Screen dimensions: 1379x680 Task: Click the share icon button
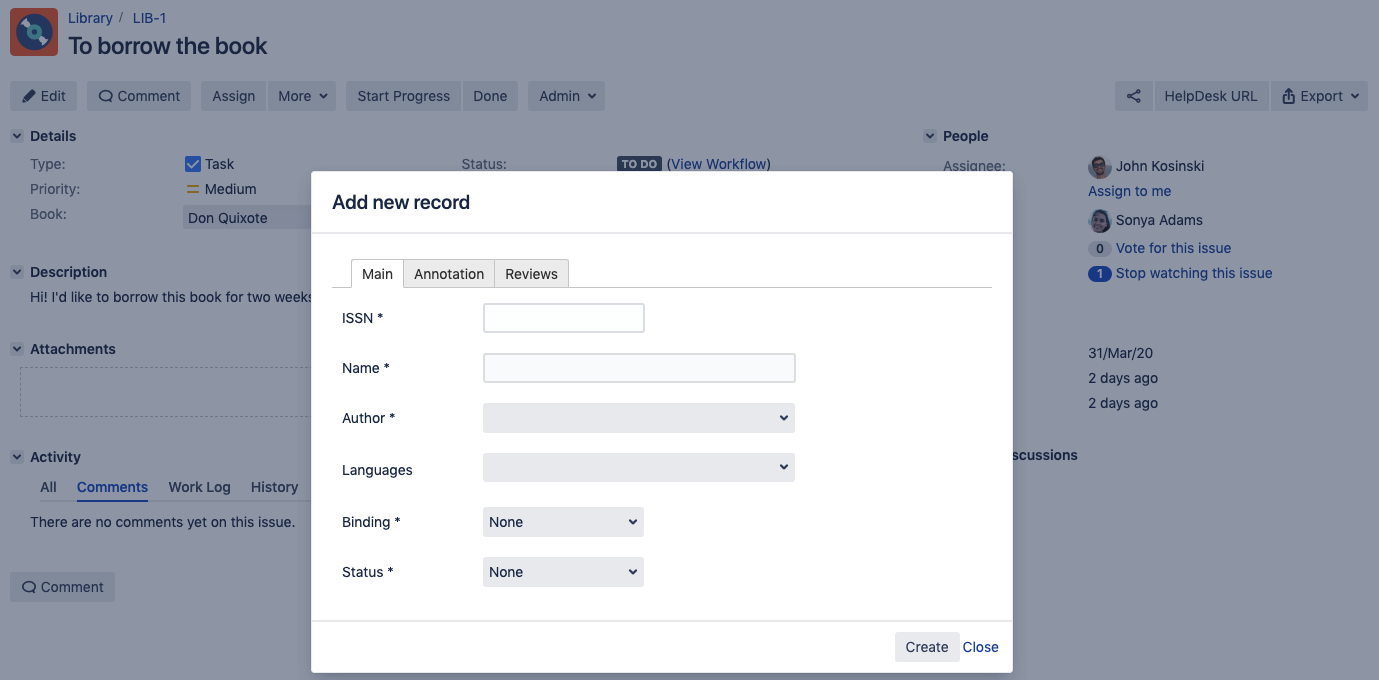coord(1133,96)
